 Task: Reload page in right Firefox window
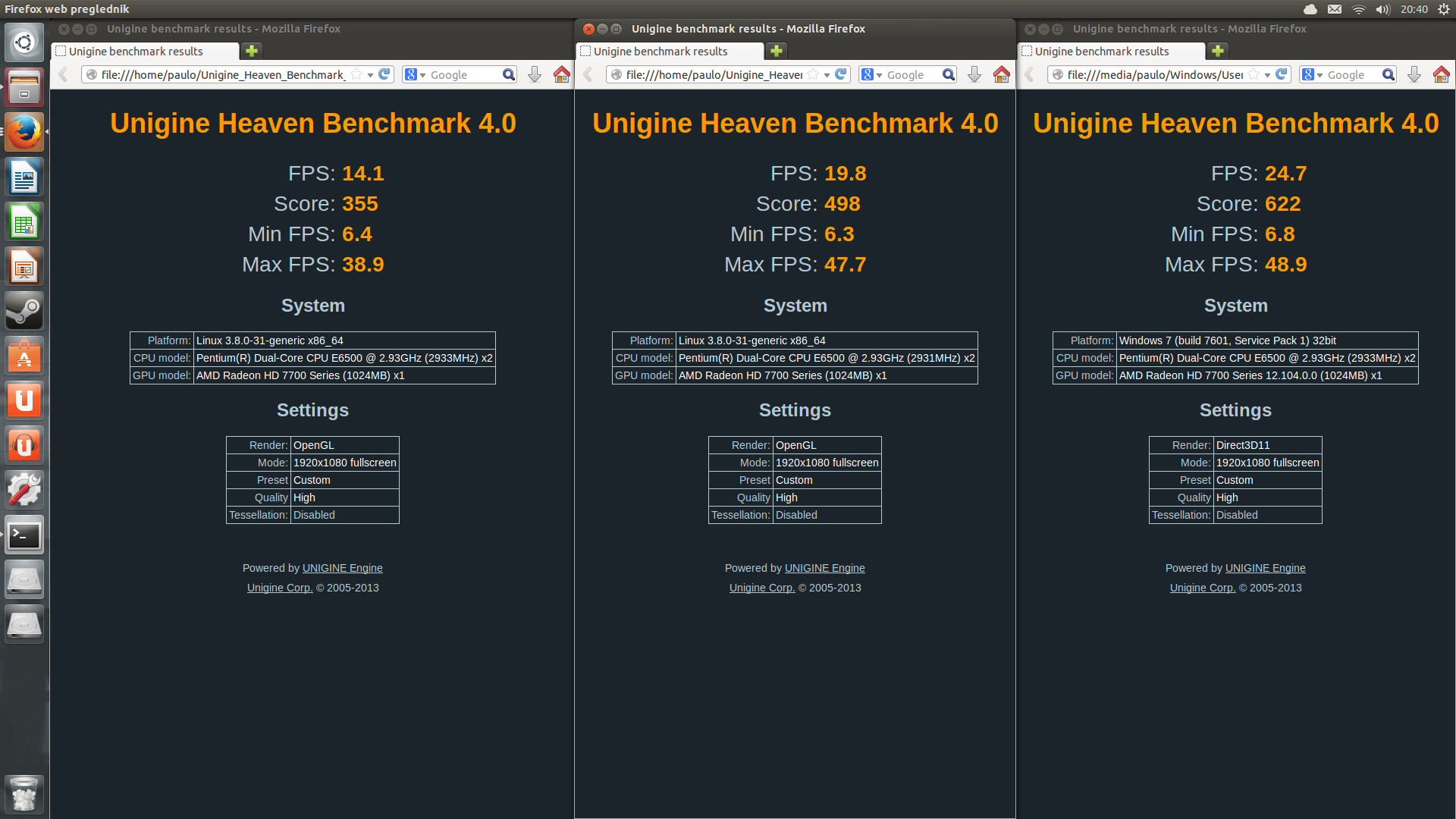[1282, 74]
